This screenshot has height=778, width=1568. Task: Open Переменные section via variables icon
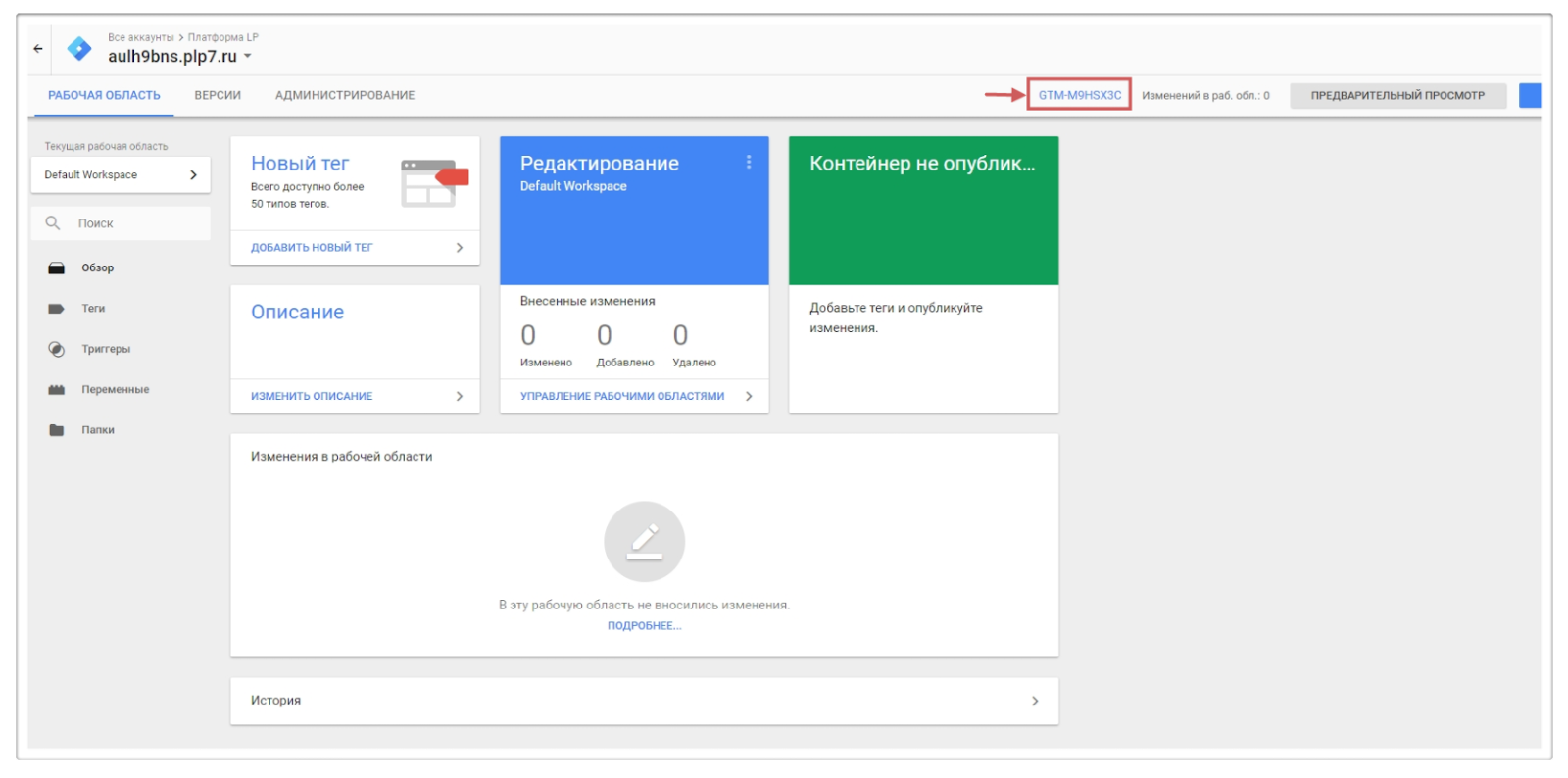click(x=57, y=390)
